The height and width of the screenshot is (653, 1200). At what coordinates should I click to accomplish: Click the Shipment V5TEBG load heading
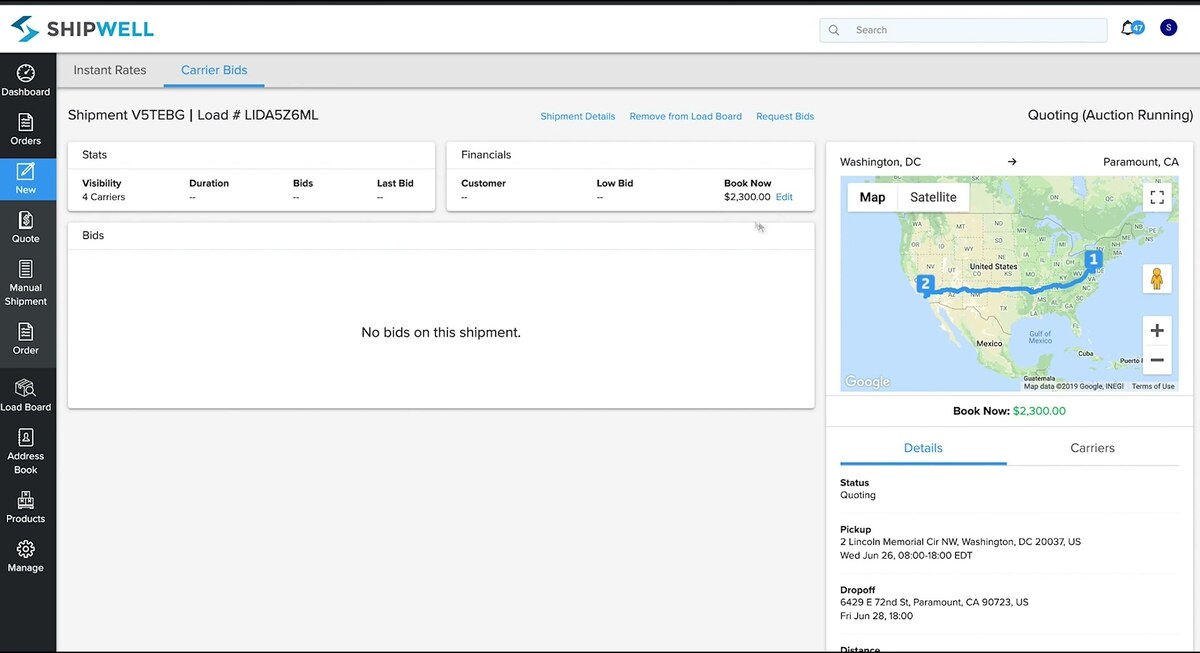[x=193, y=115]
